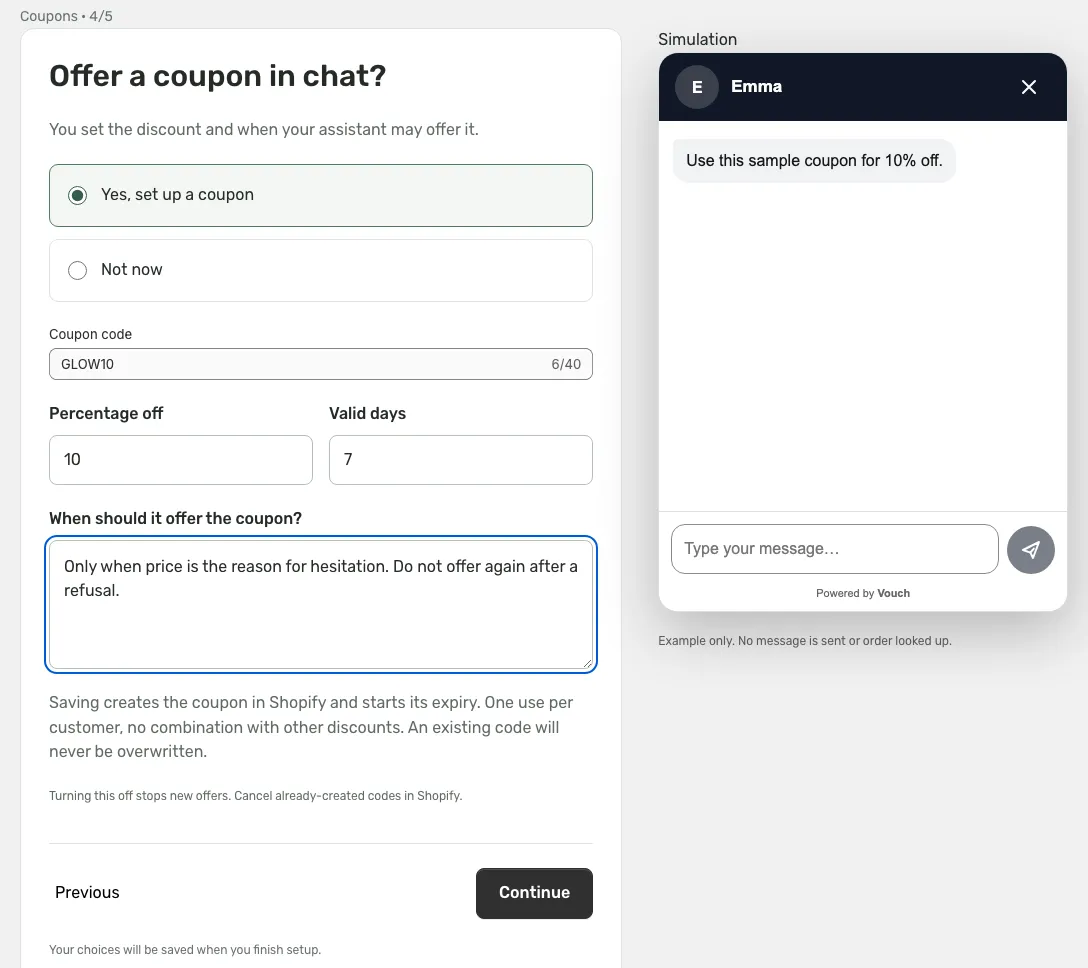Click the Emma name in chat header
This screenshot has height=968, width=1088.
756,87
